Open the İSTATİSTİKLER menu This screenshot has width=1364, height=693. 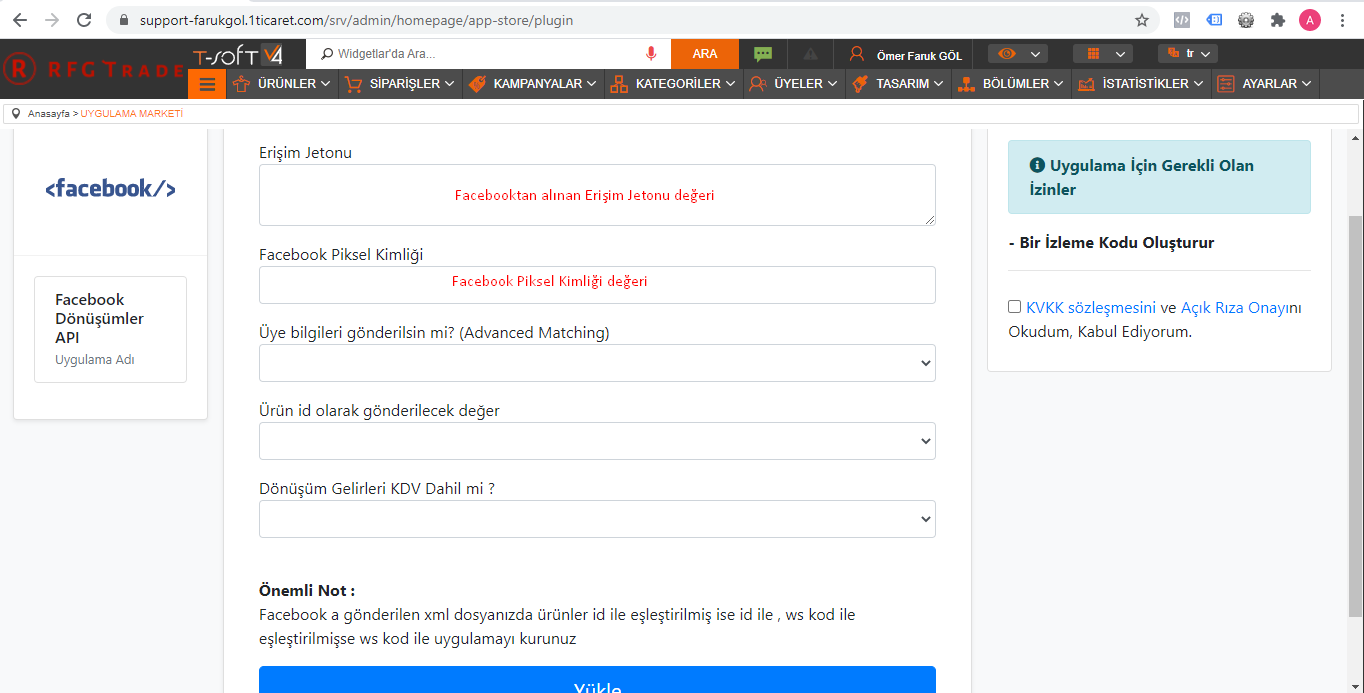[1141, 84]
